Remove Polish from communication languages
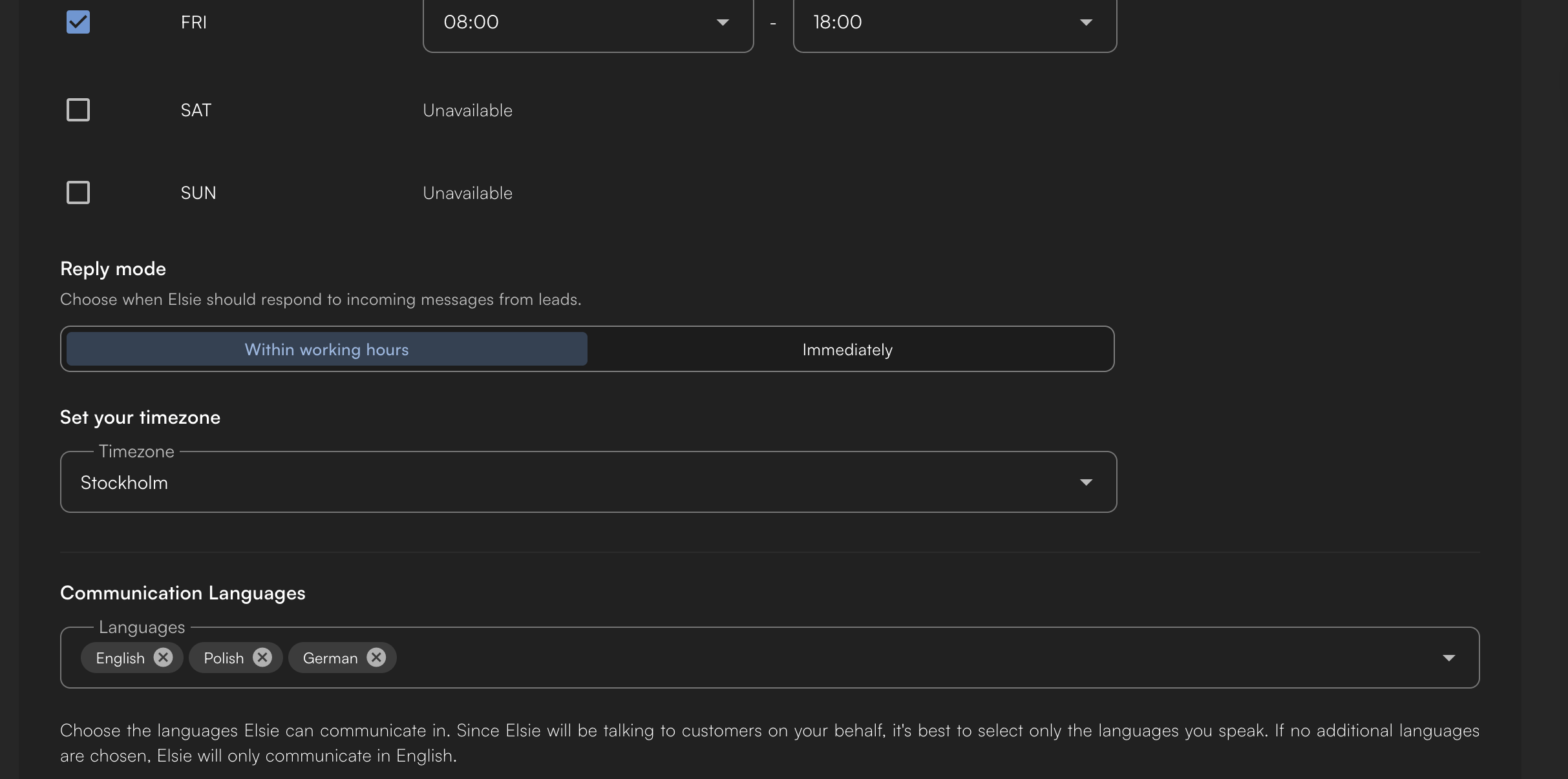The image size is (1568, 779). [262, 657]
